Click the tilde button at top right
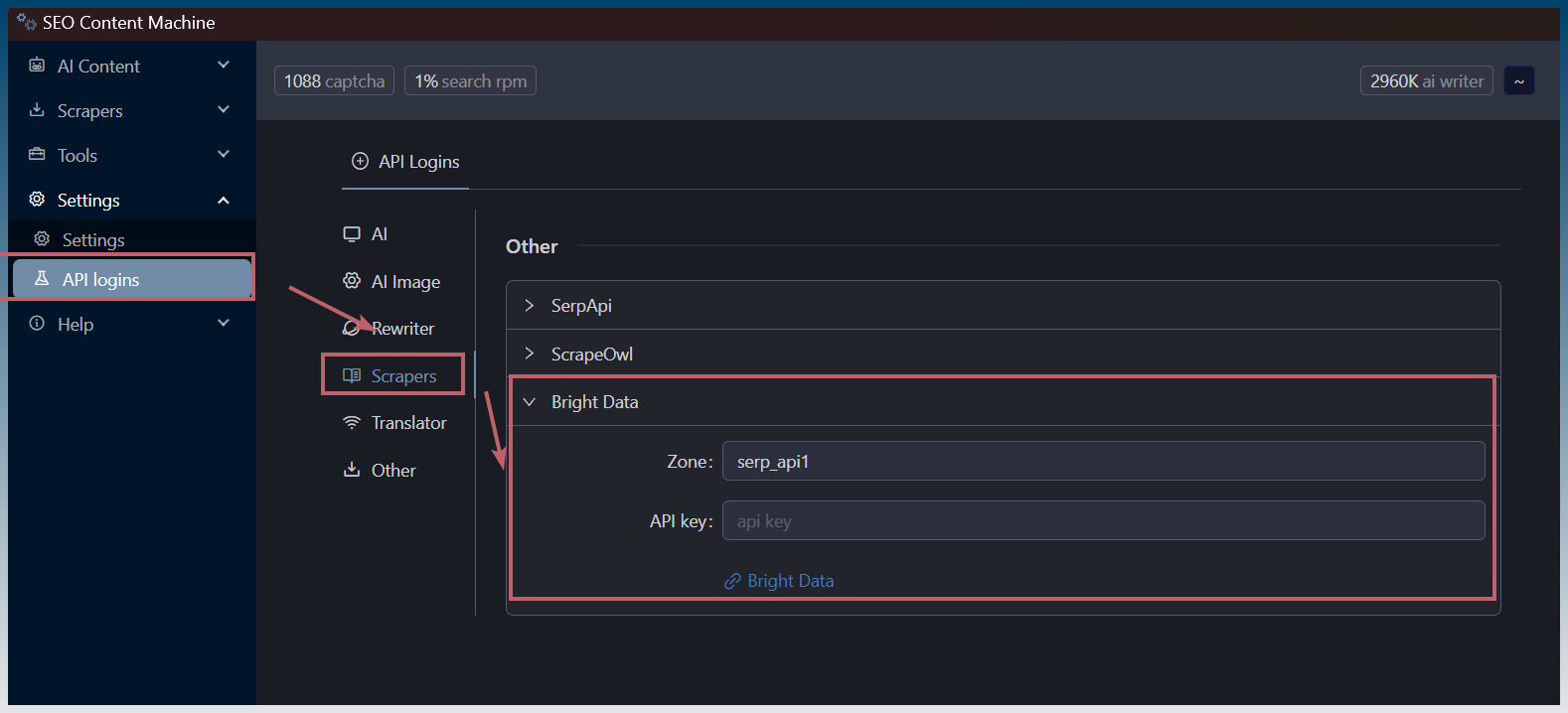 1519,80
